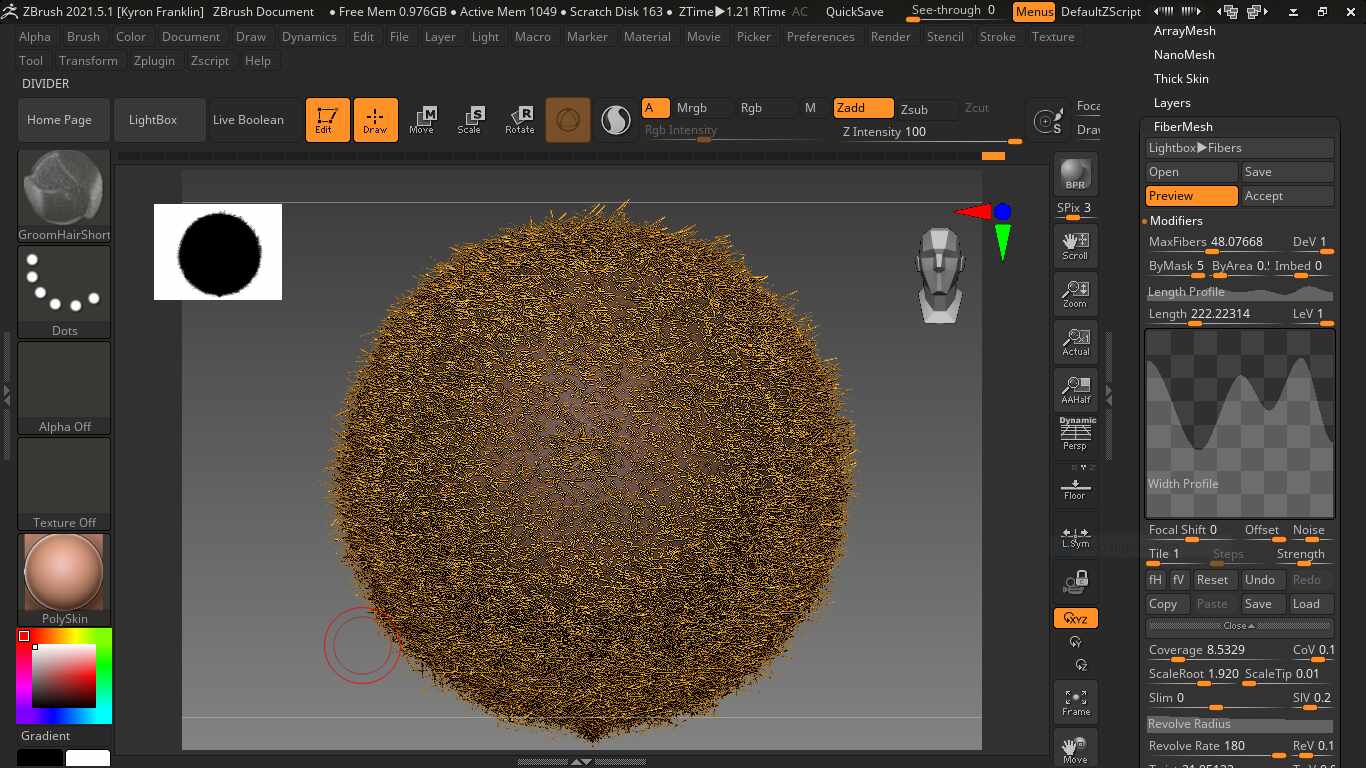
Task: Select the Move transform tool
Action: click(x=421, y=120)
